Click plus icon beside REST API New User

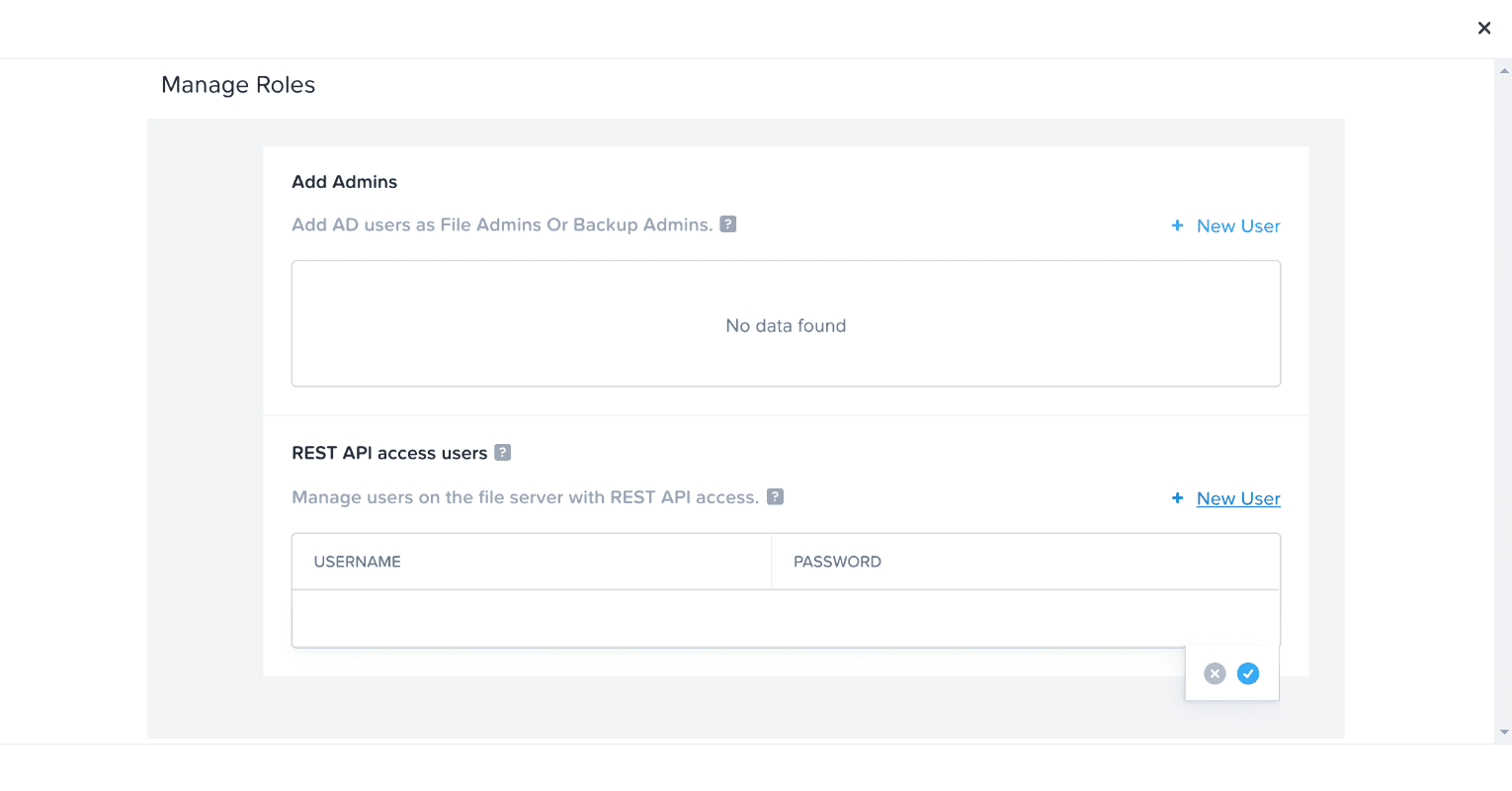1177,498
